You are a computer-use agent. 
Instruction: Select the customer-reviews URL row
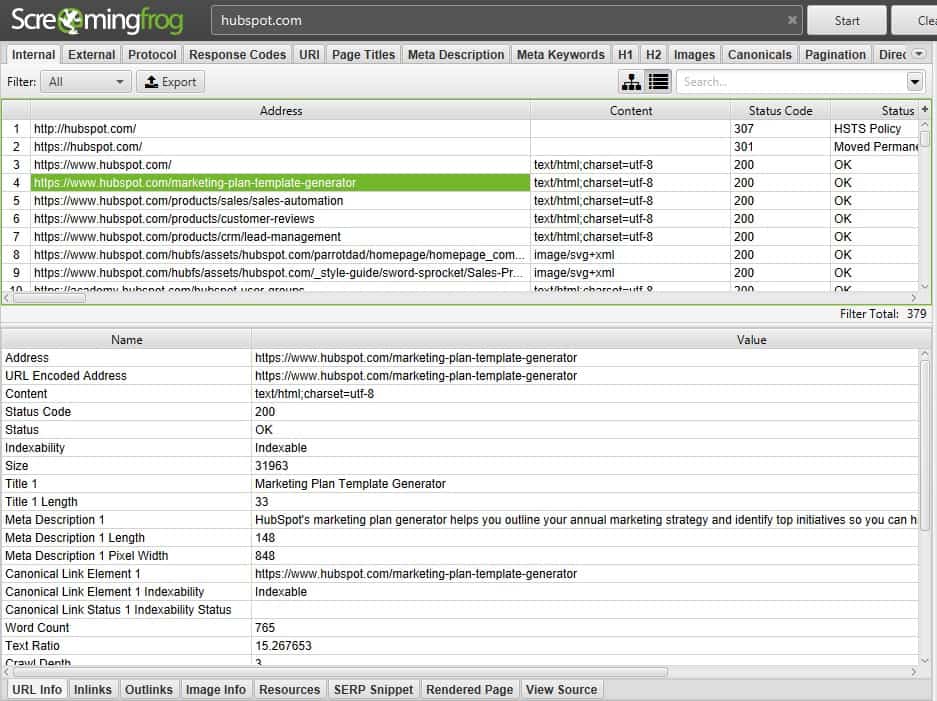(x=280, y=219)
